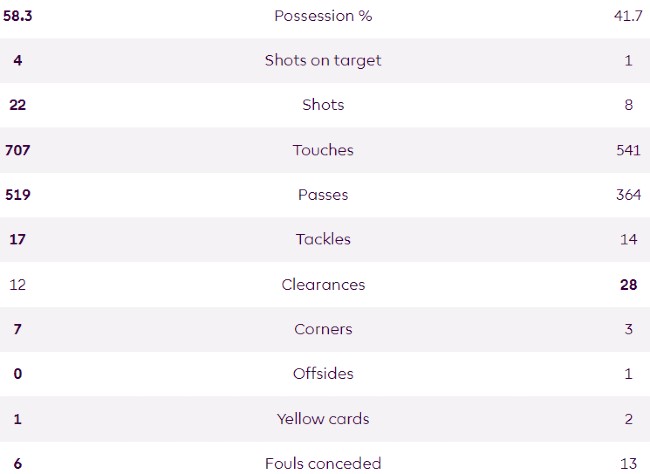This screenshot has width=650, height=474.
Task: Click the 519 passes value
Action: click(x=18, y=195)
